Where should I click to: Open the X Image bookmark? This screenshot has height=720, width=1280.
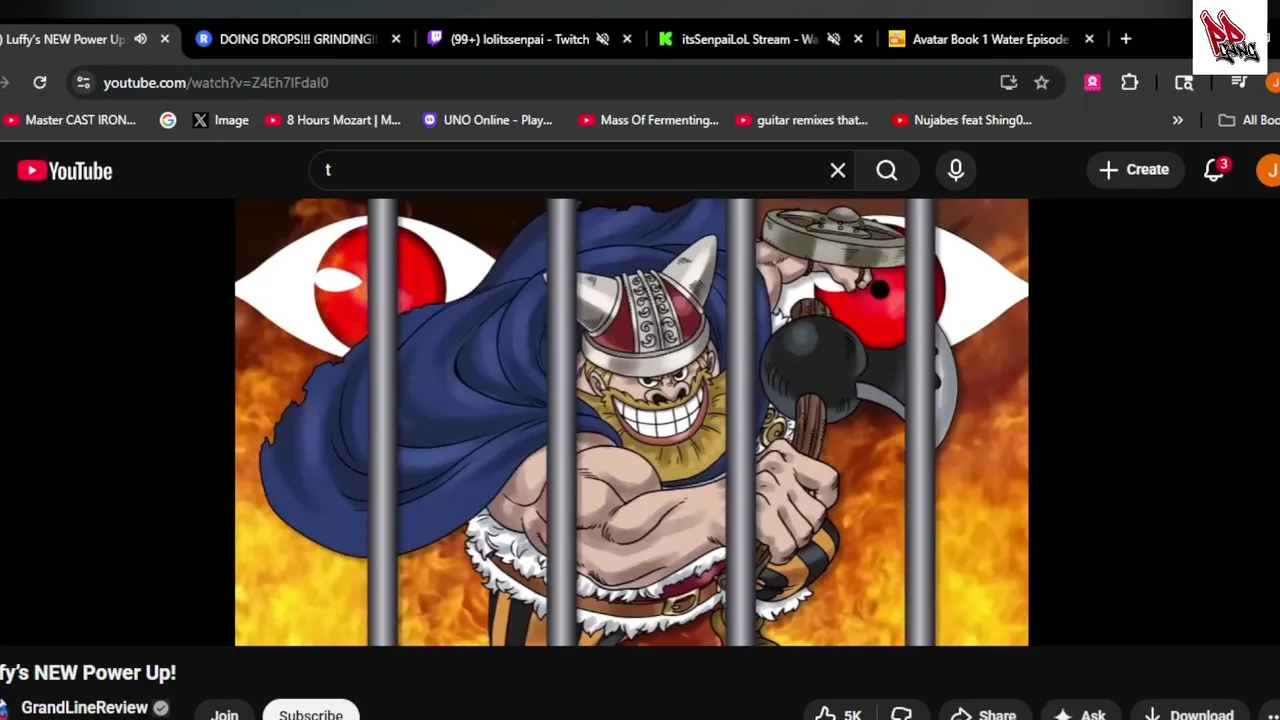pyautogui.click(x=220, y=120)
